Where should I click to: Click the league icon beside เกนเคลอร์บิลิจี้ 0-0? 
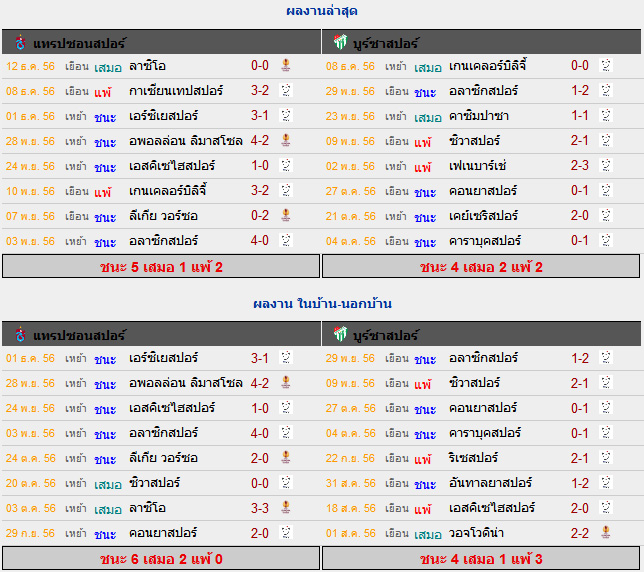pyautogui.click(x=606, y=65)
